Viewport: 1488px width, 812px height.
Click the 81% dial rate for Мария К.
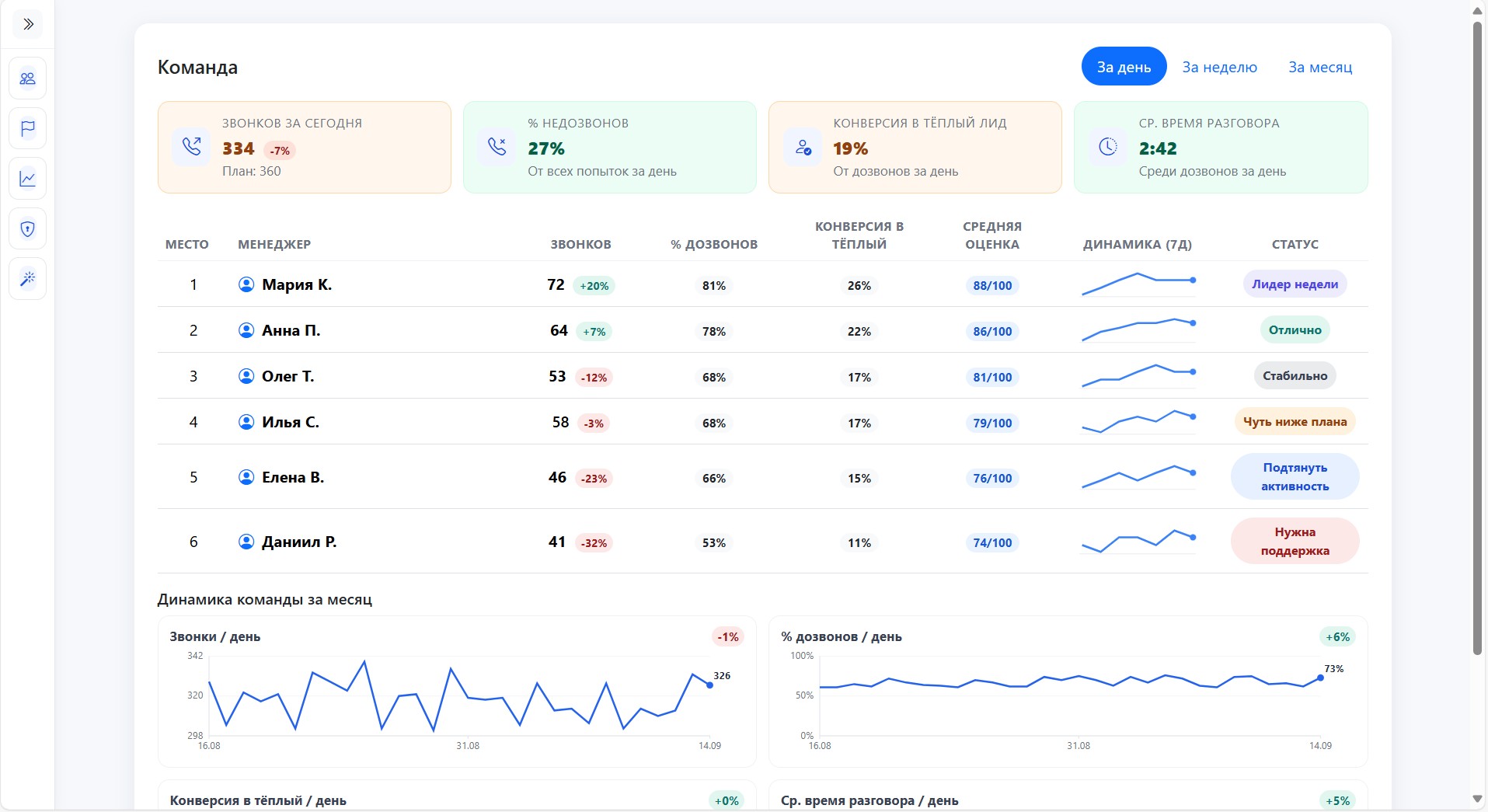tap(713, 286)
